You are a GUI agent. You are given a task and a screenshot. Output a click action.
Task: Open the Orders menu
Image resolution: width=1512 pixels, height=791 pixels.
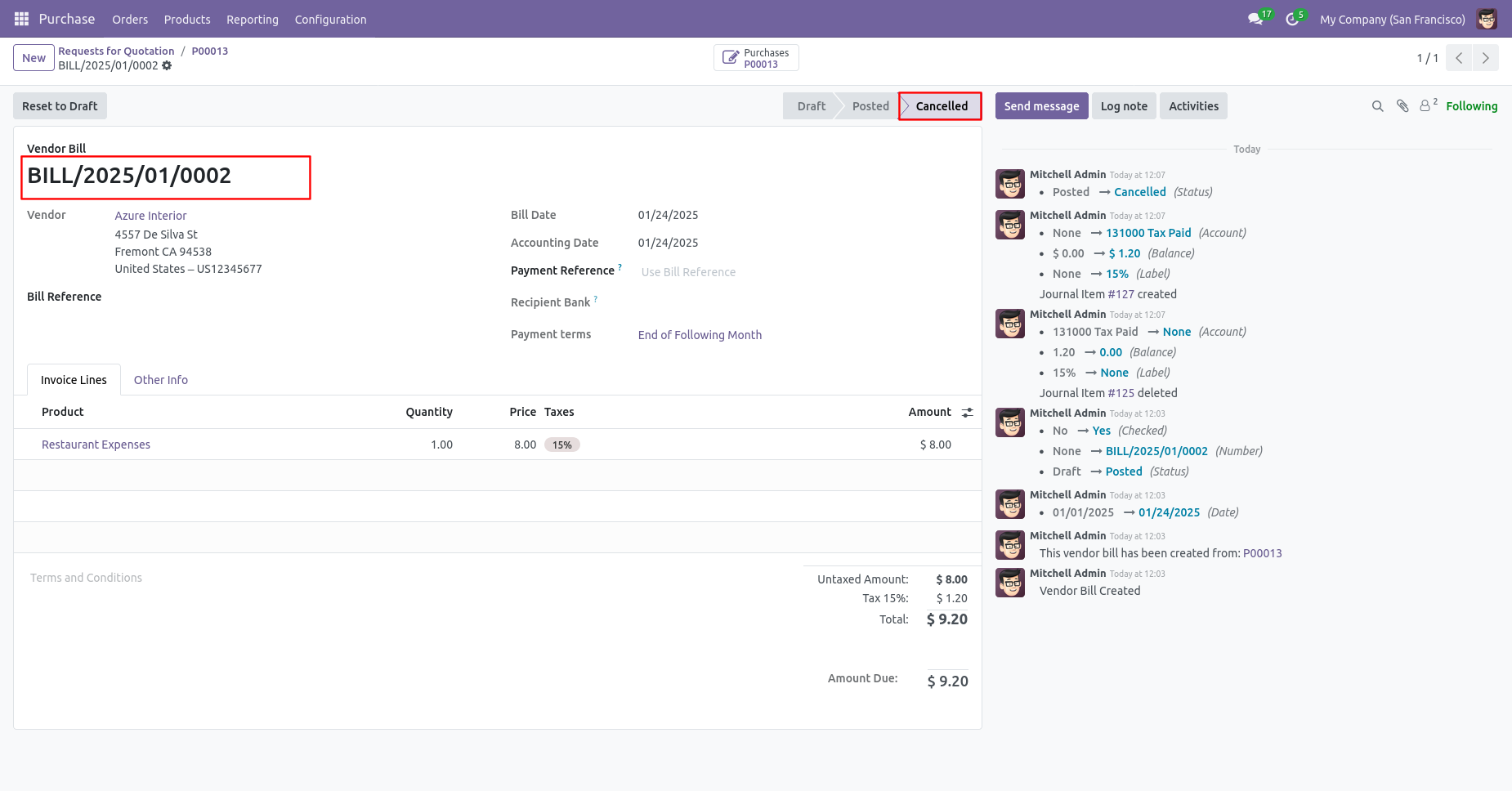[130, 20]
